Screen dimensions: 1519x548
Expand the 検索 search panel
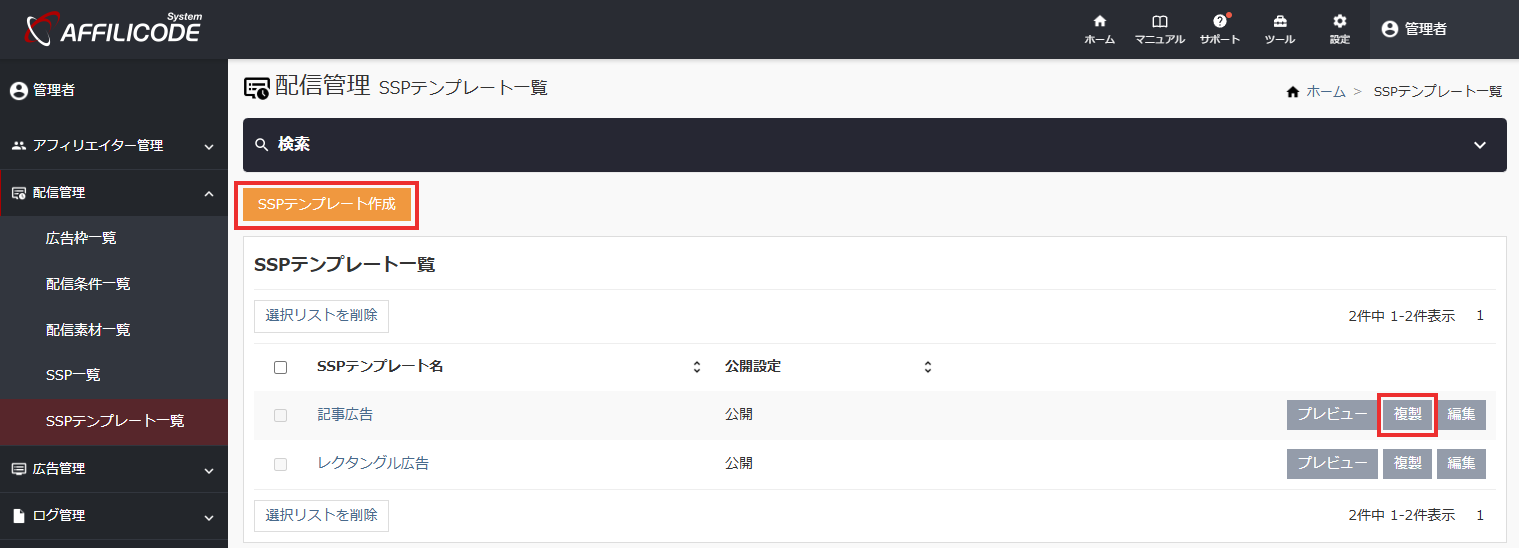tap(1480, 145)
